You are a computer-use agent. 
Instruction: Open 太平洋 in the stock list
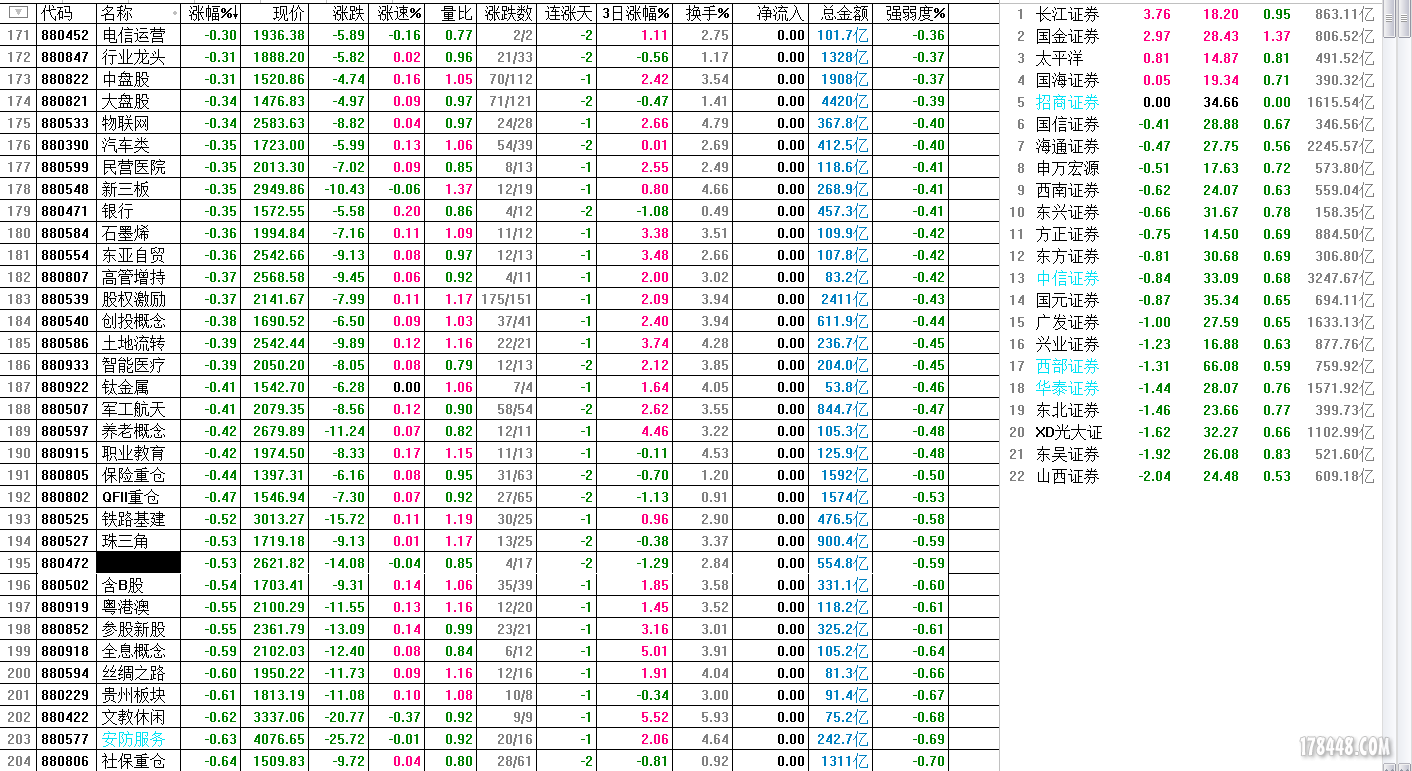click(1059, 58)
